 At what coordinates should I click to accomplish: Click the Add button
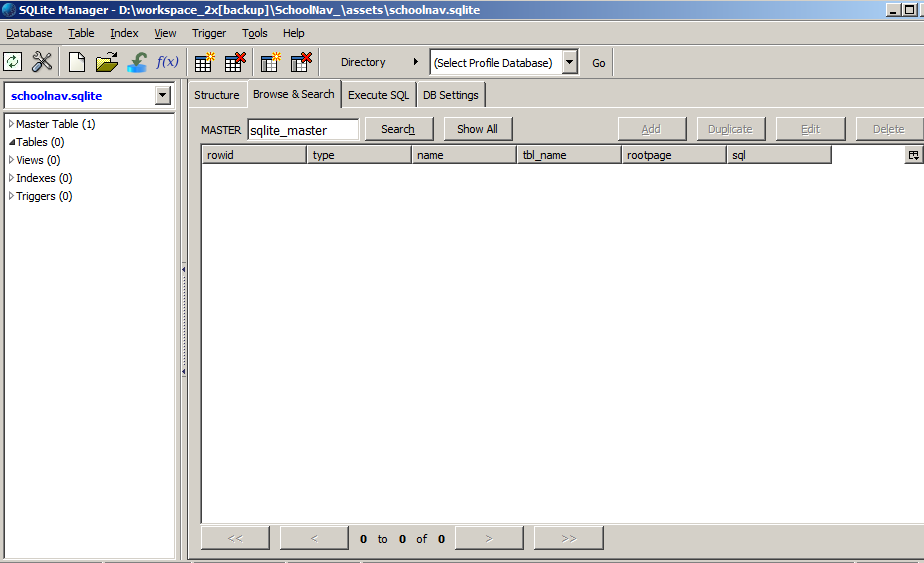tap(651, 129)
